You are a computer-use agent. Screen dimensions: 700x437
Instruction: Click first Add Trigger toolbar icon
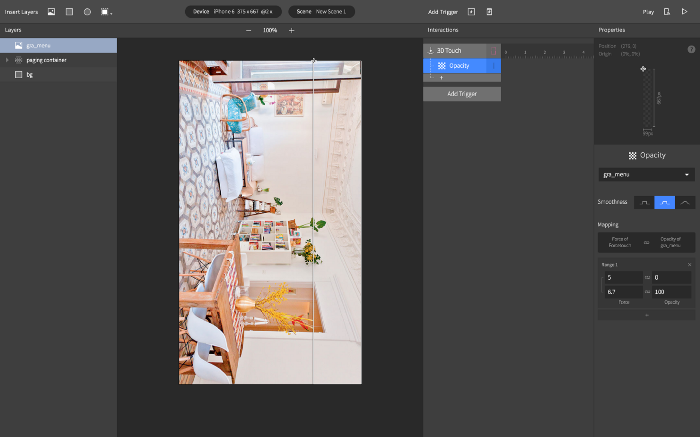[x=471, y=12]
